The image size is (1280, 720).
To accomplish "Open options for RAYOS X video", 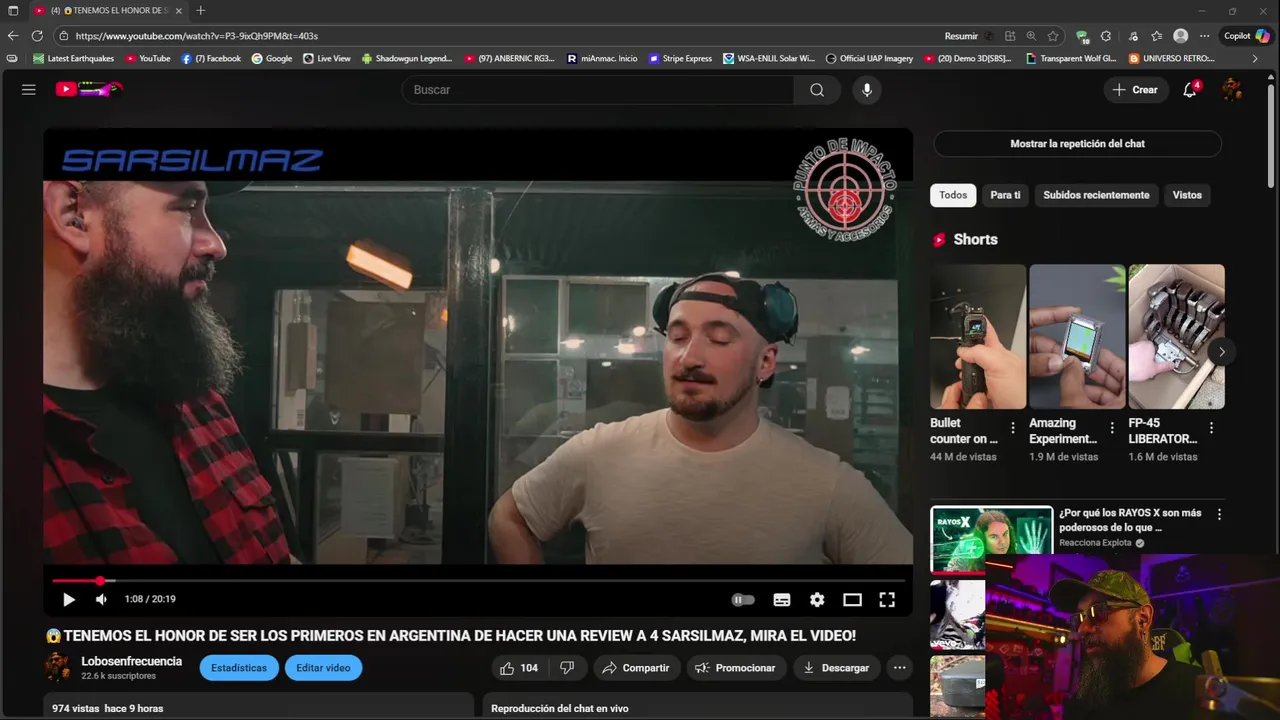I will (x=1219, y=514).
